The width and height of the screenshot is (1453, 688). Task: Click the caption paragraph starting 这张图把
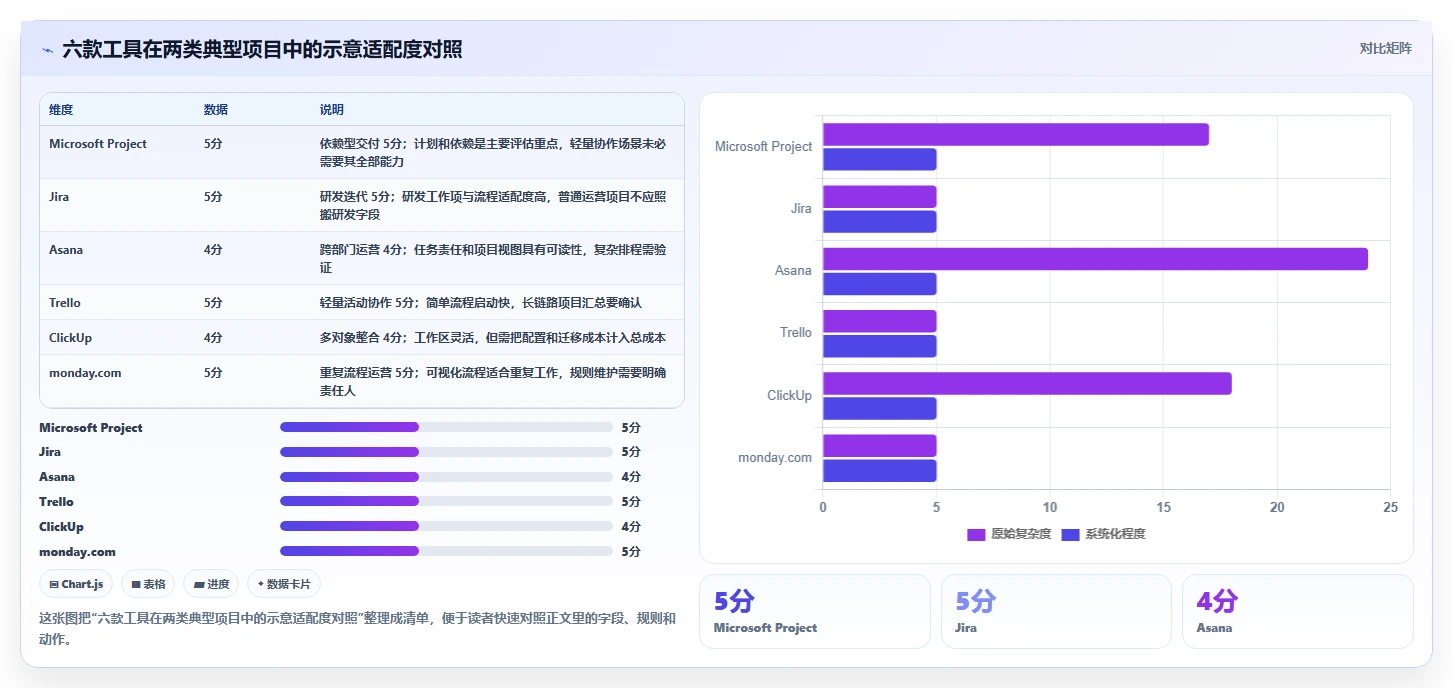[357, 628]
